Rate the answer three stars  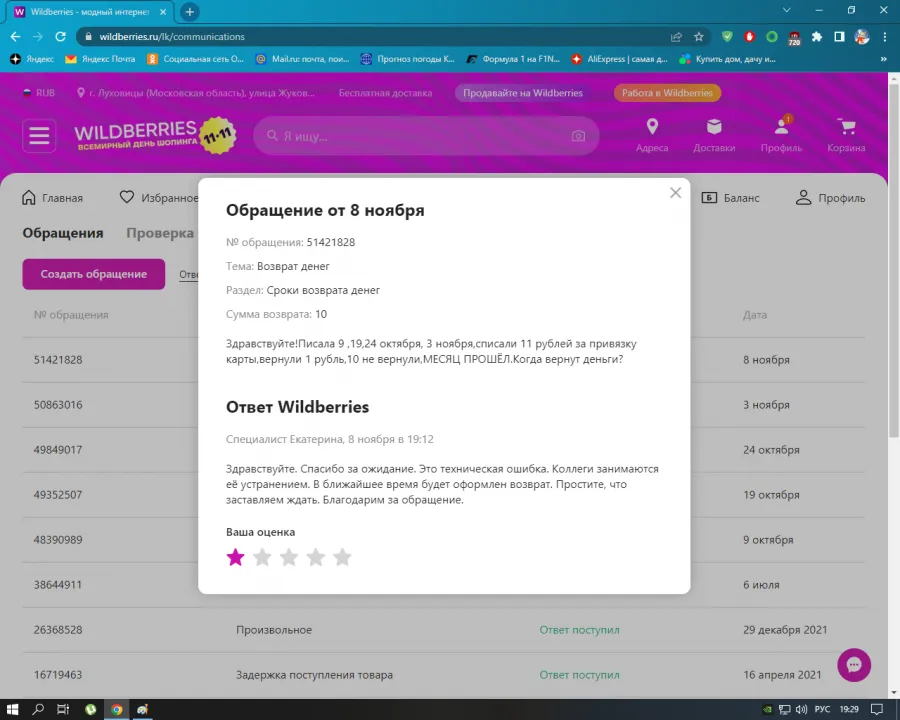click(289, 557)
